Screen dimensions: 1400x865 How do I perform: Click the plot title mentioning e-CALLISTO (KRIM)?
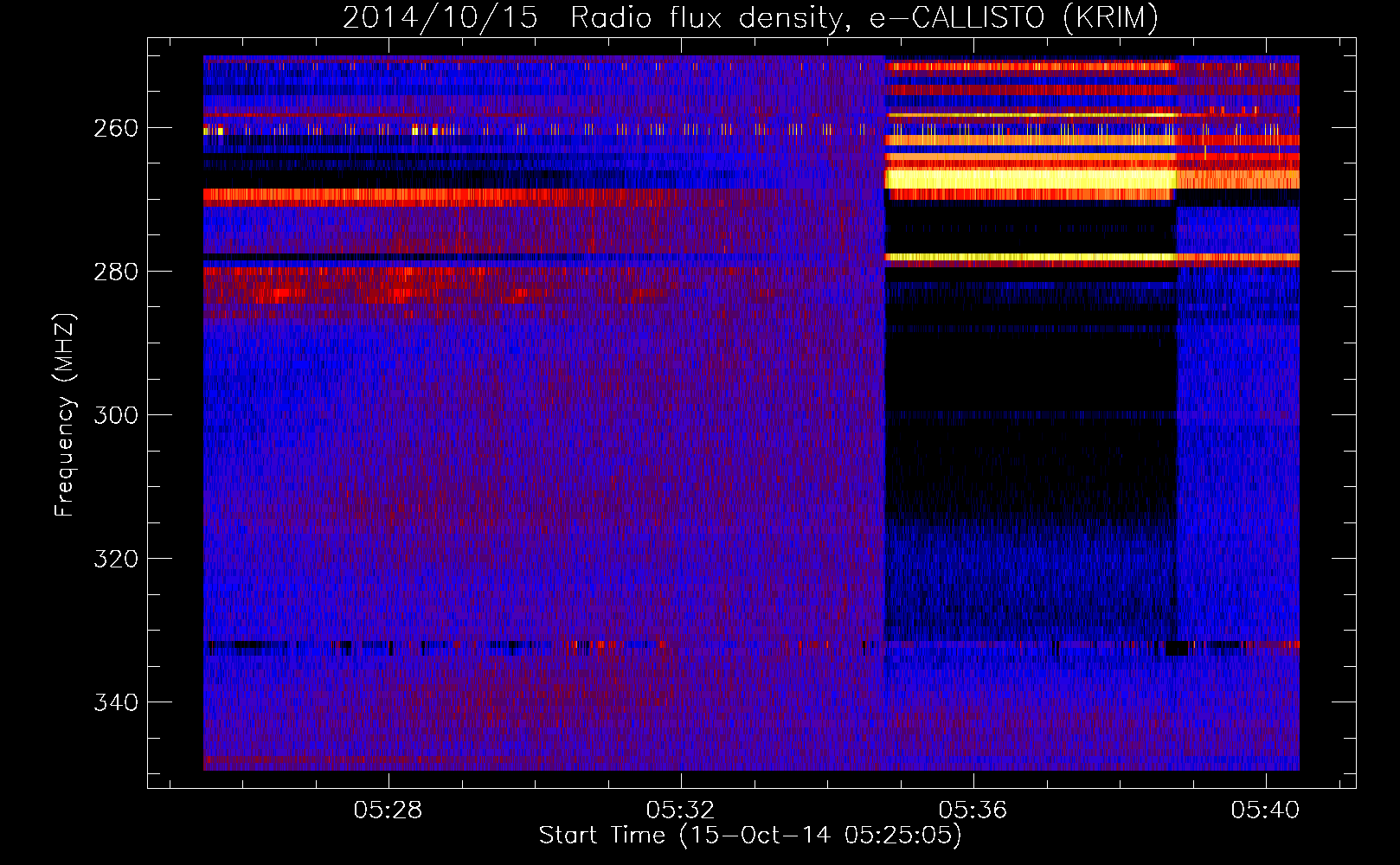(750, 17)
